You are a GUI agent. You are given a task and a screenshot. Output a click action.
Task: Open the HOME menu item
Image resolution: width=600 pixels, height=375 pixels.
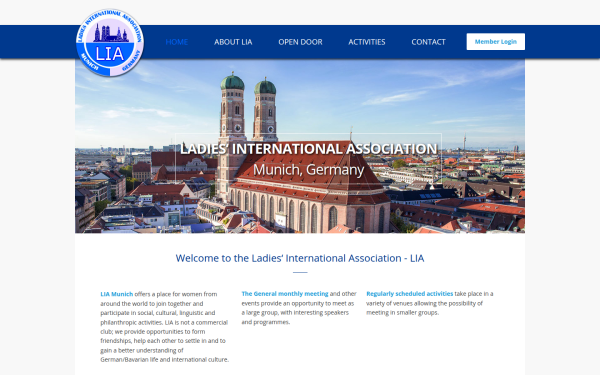tap(176, 42)
